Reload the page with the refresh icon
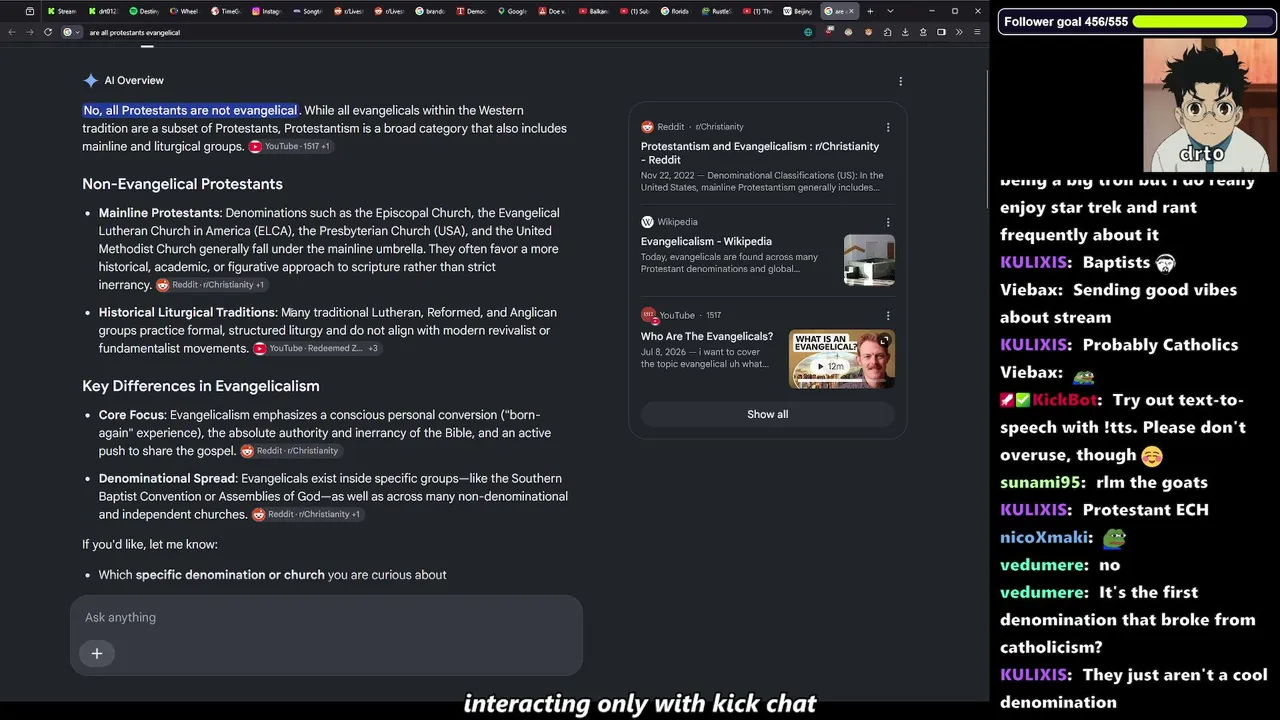 [x=48, y=32]
